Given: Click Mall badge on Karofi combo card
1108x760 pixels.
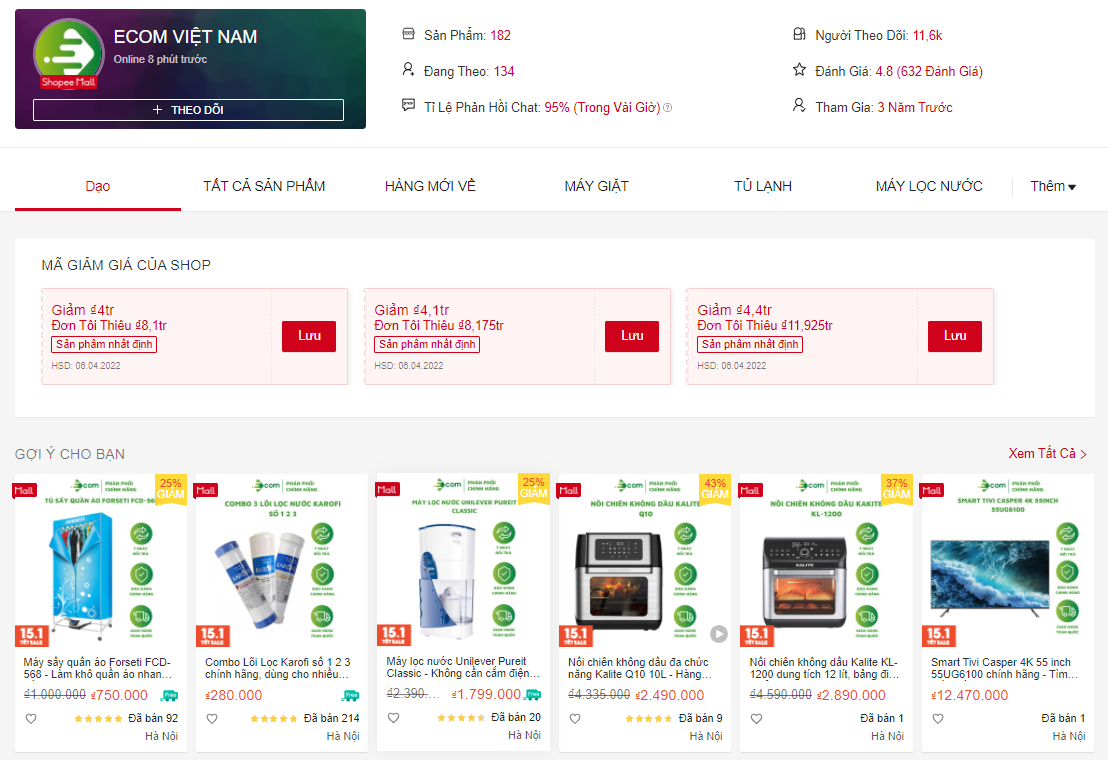Looking at the screenshot, I should tap(206, 490).
